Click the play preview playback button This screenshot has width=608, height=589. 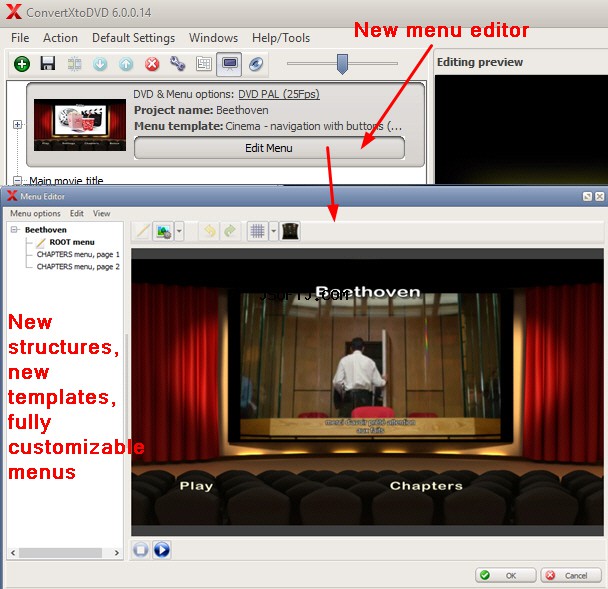pyautogui.click(x=162, y=550)
